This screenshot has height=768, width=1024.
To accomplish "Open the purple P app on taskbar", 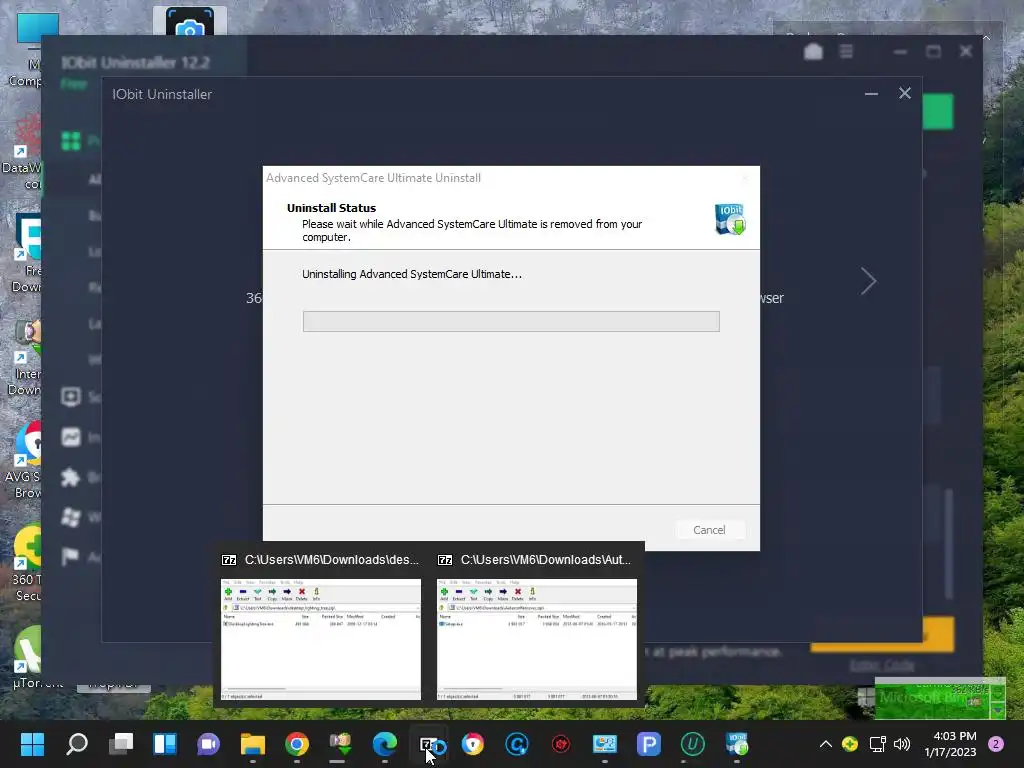I will (648, 744).
